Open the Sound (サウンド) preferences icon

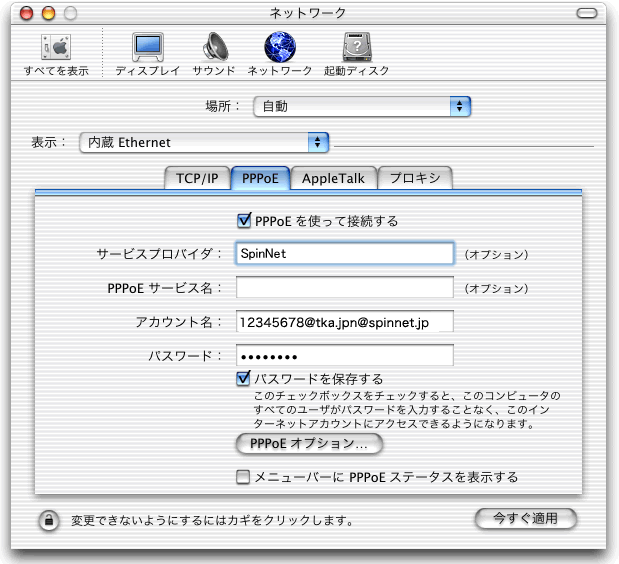(x=213, y=51)
